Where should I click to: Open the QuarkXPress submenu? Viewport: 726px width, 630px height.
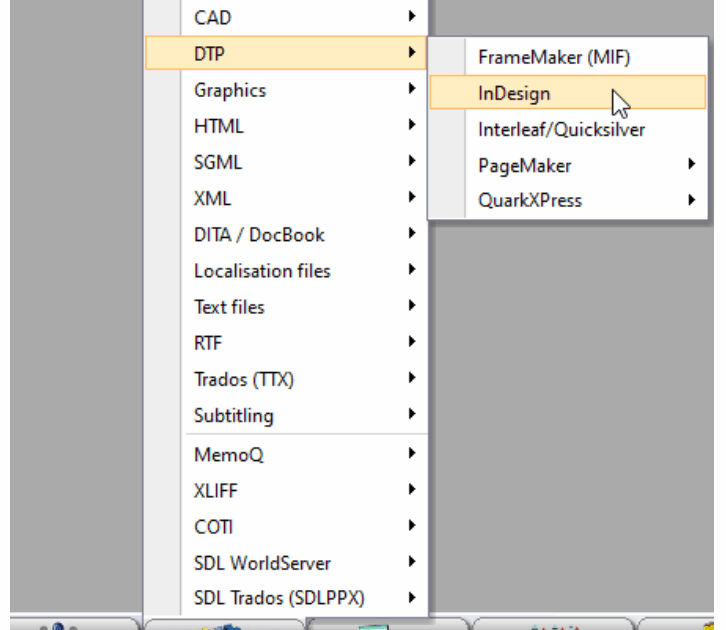coord(568,200)
